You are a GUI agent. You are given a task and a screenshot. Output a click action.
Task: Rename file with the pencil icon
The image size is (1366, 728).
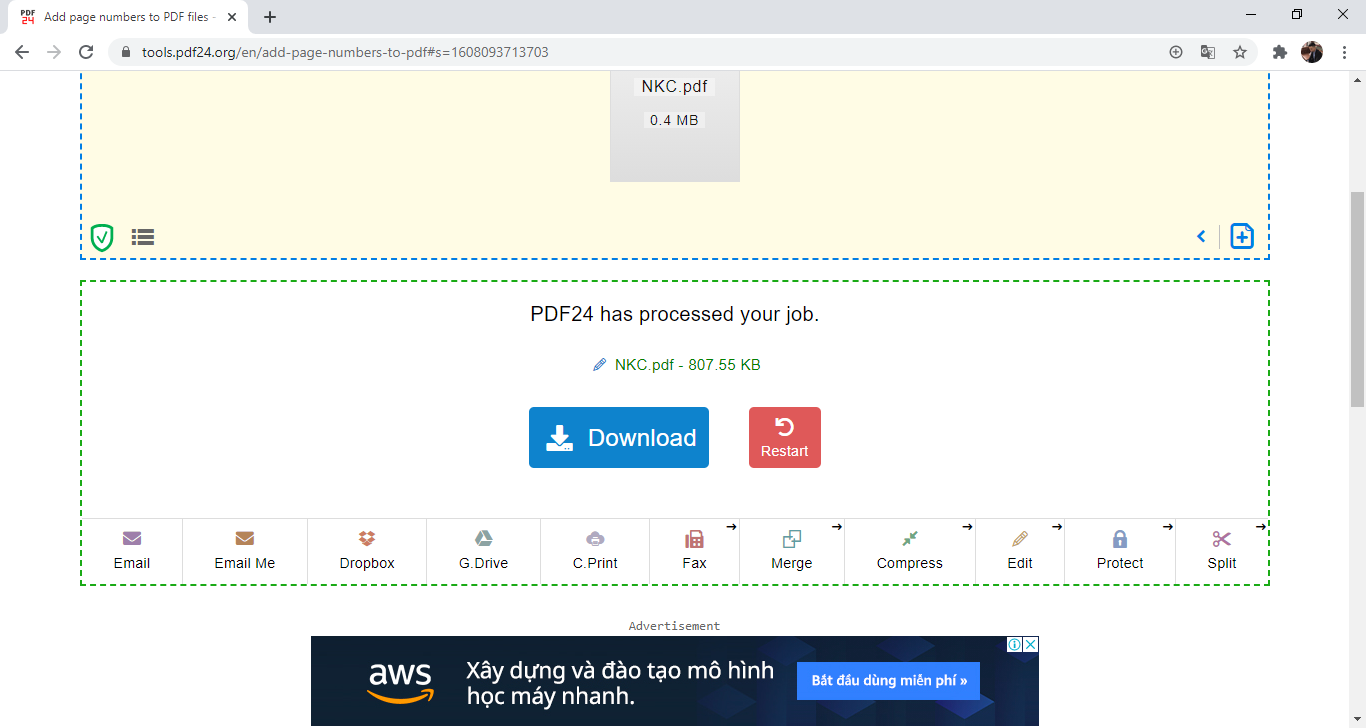tap(599, 365)
